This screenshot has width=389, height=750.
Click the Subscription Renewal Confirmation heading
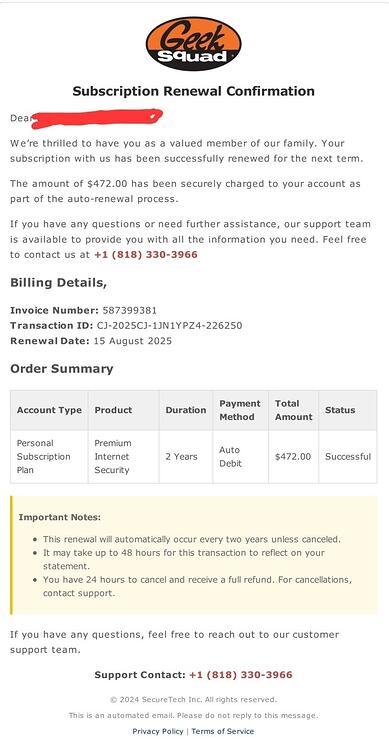(193, 91)
